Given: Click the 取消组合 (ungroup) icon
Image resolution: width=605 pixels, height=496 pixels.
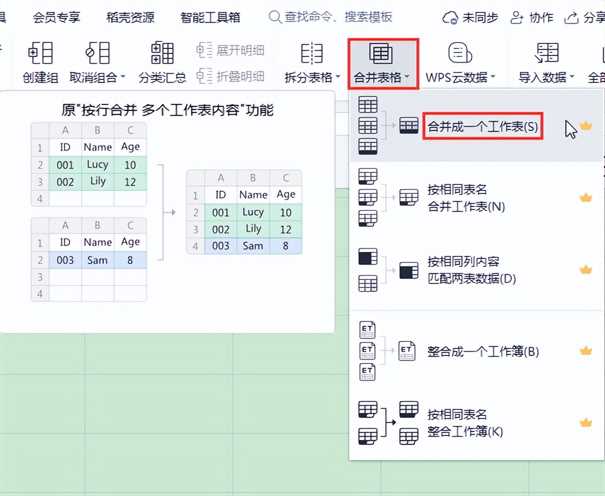Looking at the screenshot, I should pos(97,53).
